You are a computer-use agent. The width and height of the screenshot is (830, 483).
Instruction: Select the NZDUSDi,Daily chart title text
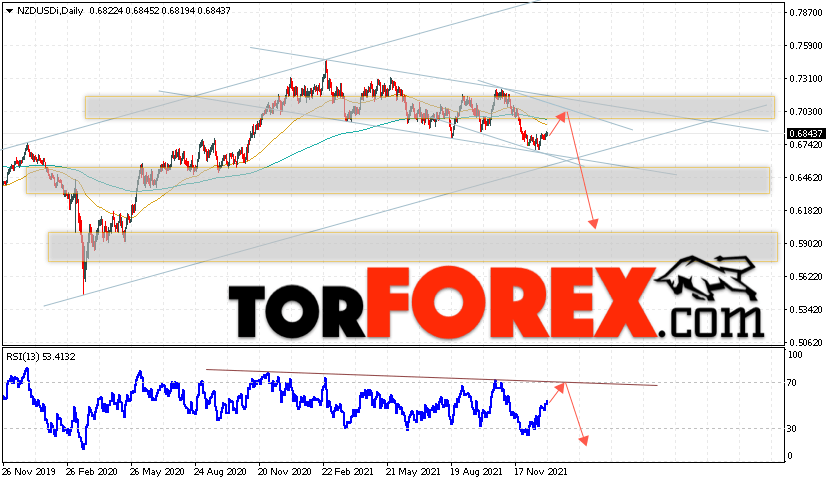pyautogui.click(x=50, y=11)
